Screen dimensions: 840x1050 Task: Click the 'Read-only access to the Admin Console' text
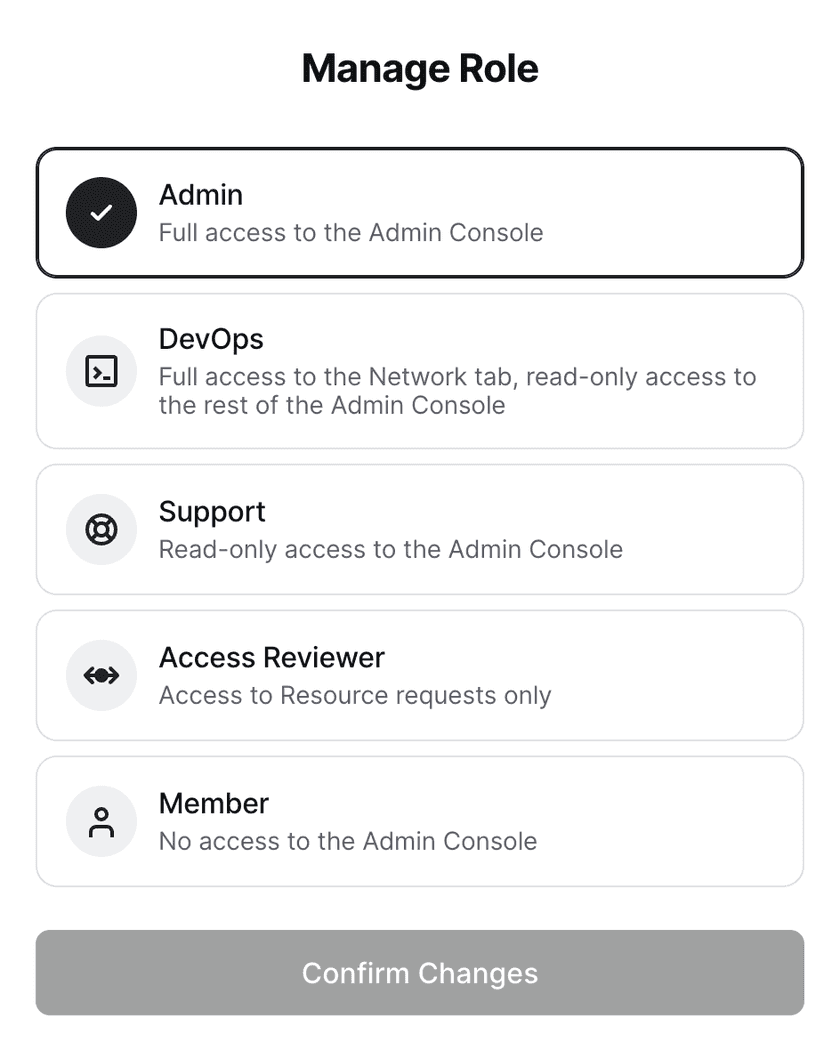coord(391,550)
